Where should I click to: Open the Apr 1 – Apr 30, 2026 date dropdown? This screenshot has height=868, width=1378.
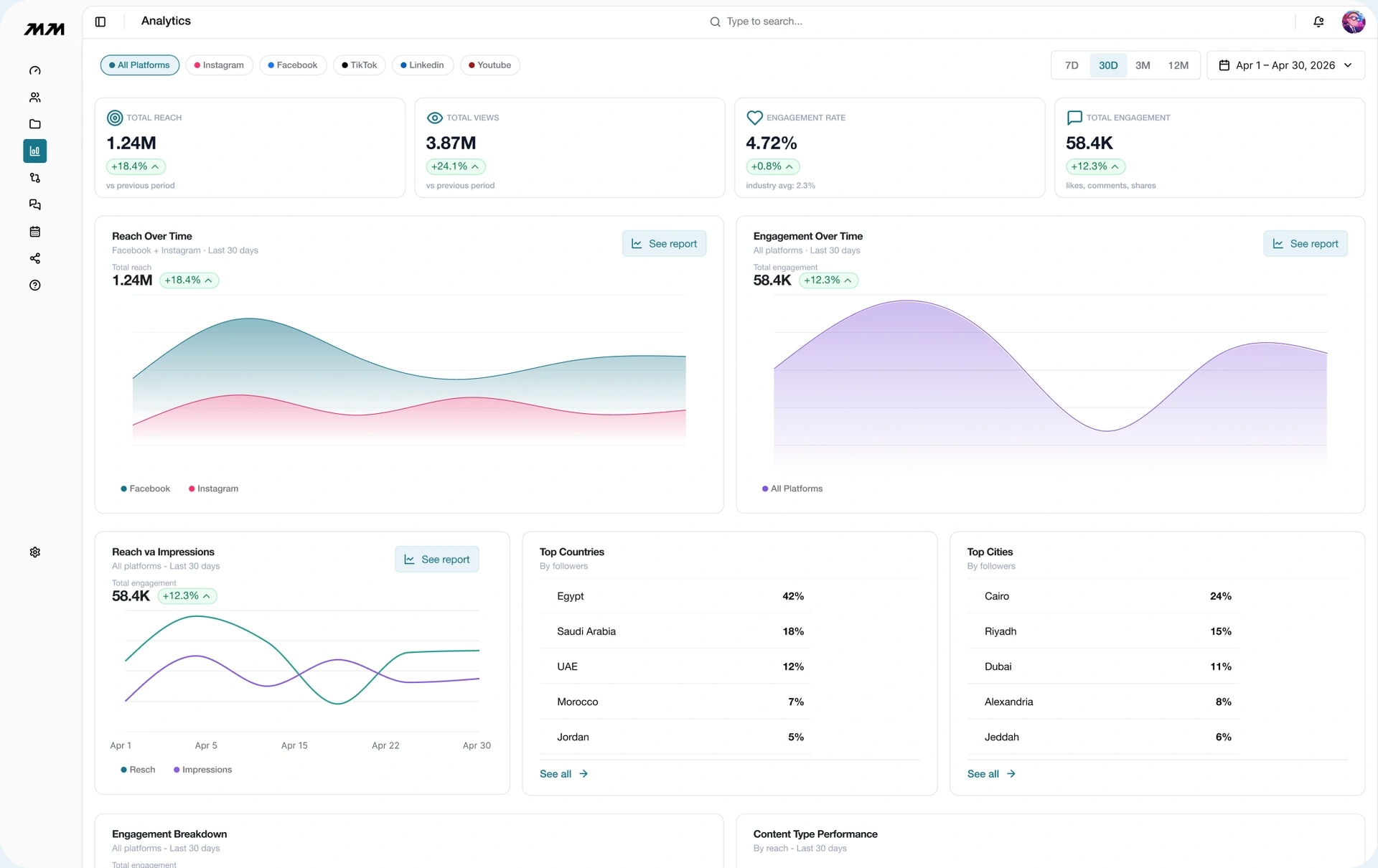click(1285, 65)
